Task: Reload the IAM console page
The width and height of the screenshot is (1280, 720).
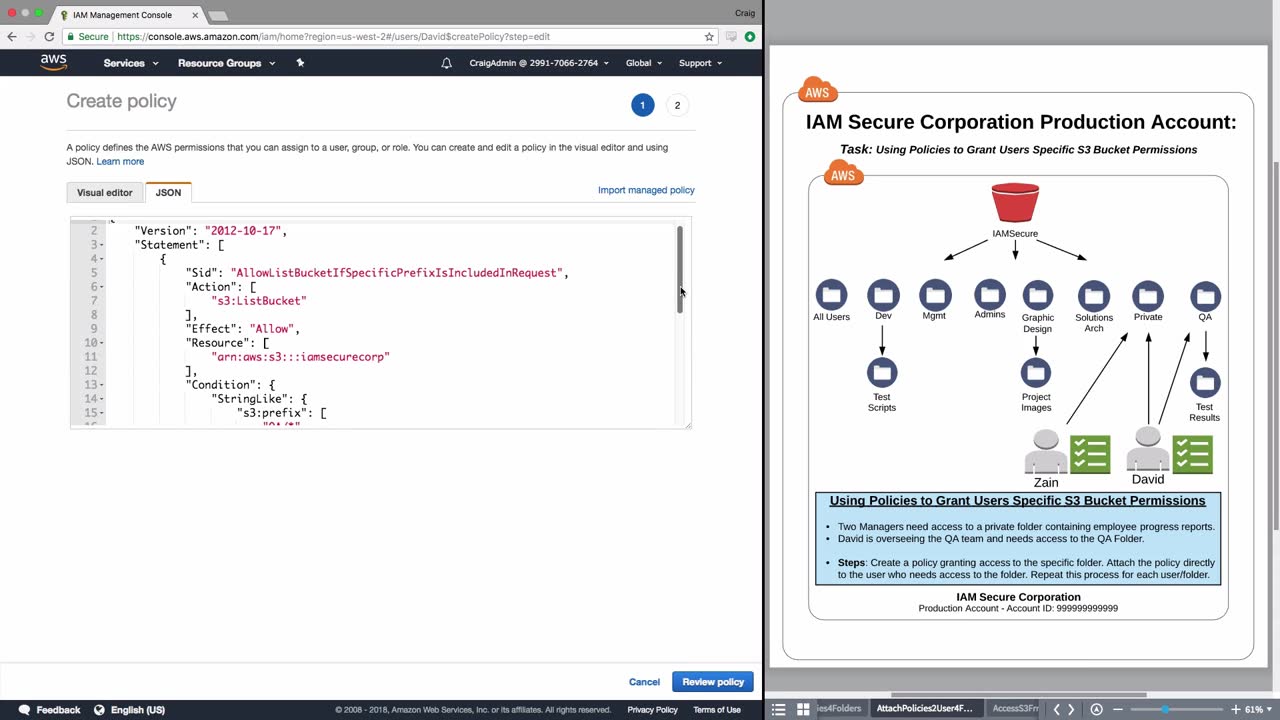Action: click(49, 37)
